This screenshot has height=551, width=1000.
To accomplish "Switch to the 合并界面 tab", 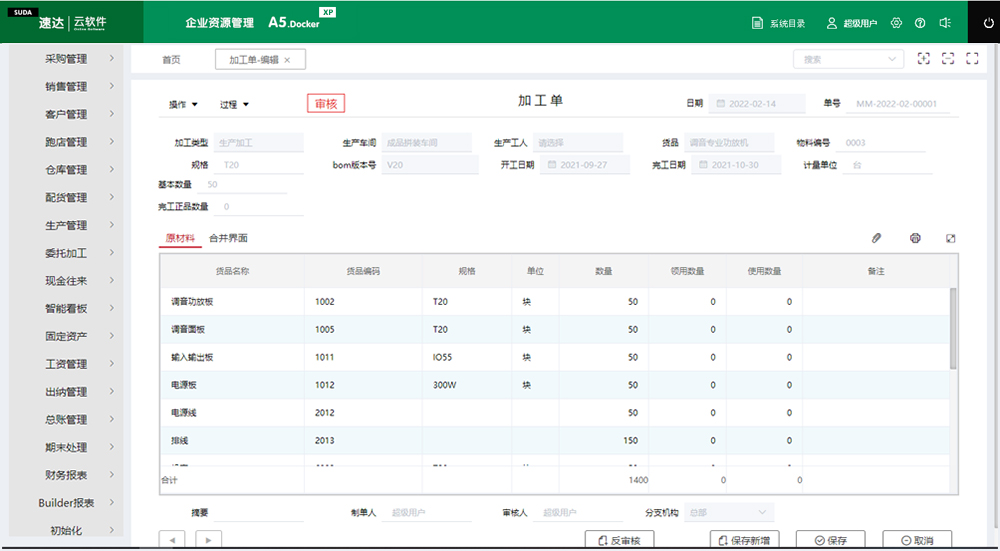I will tap(228, 238).
